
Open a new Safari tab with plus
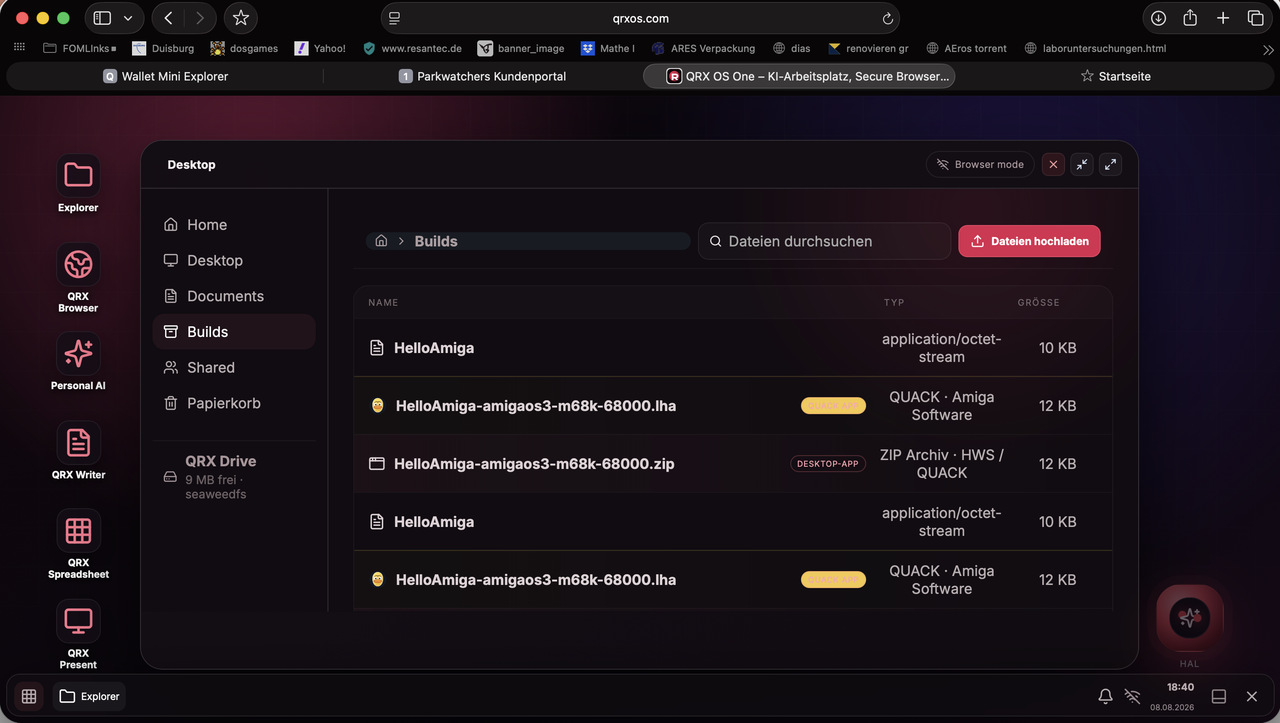point(1223,18)
